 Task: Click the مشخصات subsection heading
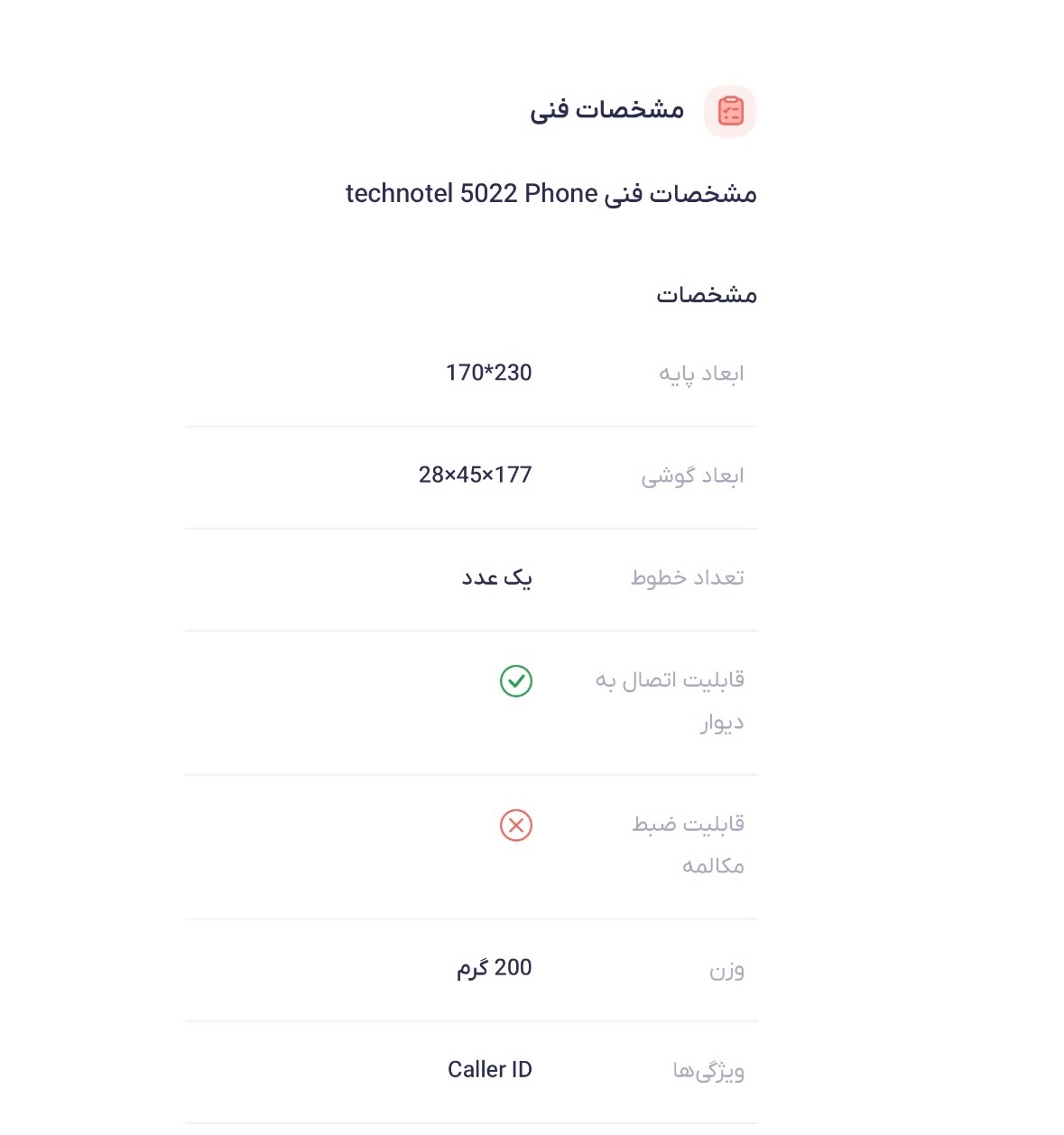pos(706,295)
